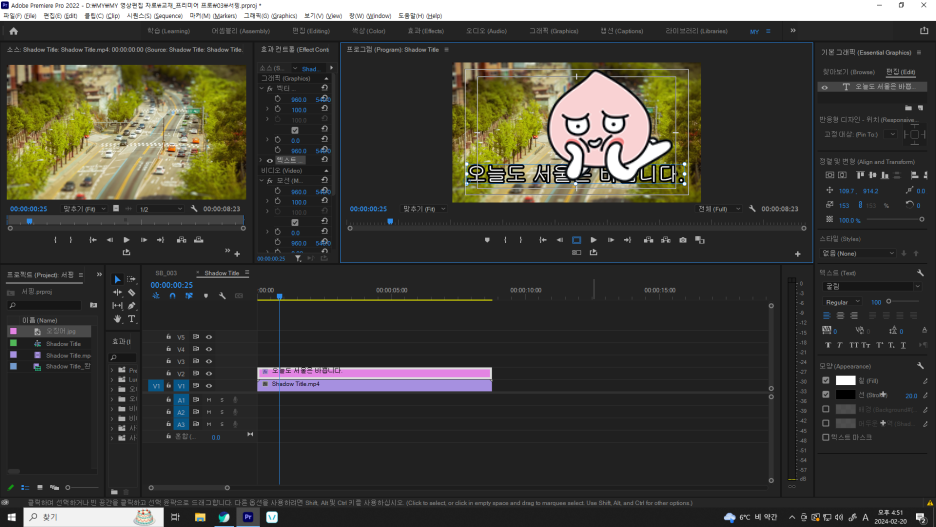Play in Program monitor
936x527 pixels.
tap(593, 240)
